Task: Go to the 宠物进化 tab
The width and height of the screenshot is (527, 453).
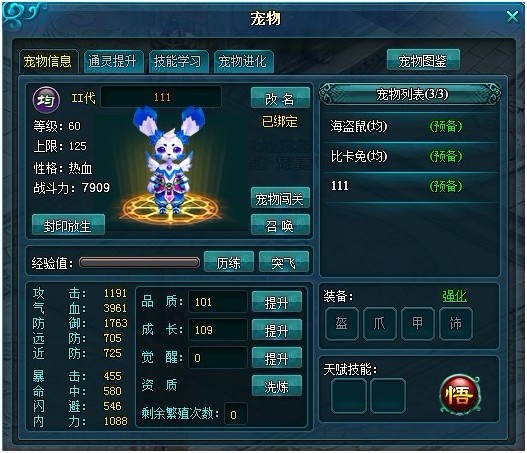Action: (x=243, y=61)
